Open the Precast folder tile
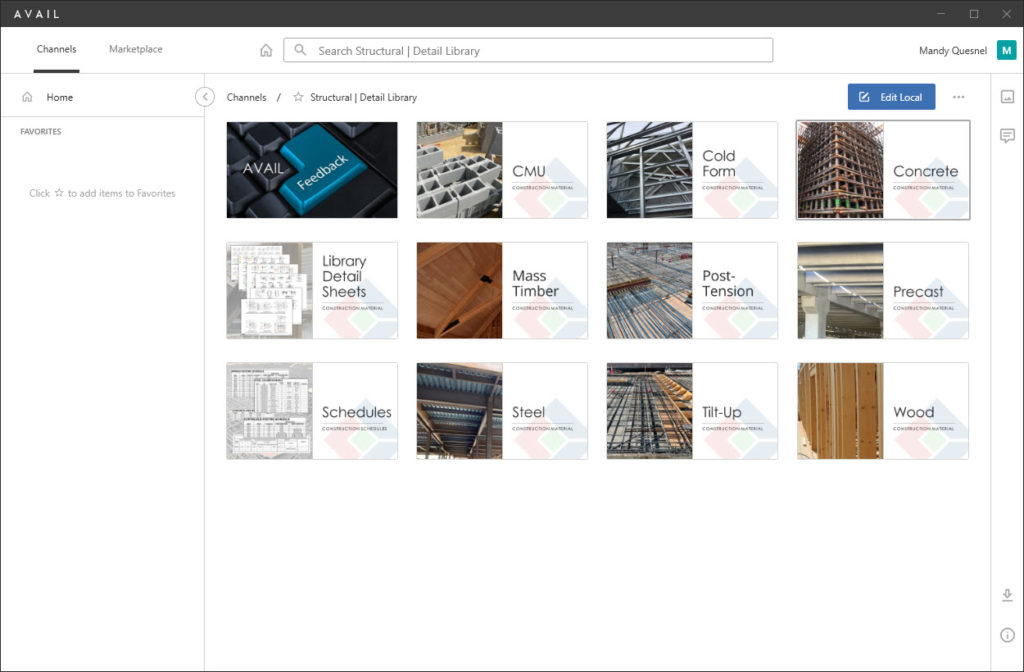1024x672 pixels. tap(883, 291)
